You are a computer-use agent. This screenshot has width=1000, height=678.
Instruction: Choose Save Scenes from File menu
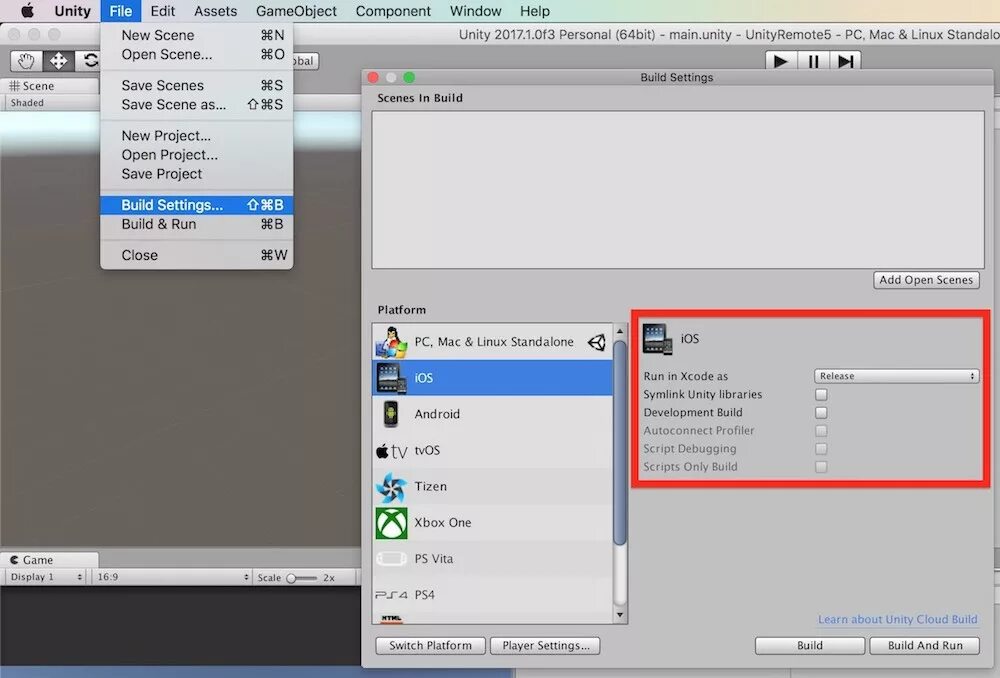196,85
